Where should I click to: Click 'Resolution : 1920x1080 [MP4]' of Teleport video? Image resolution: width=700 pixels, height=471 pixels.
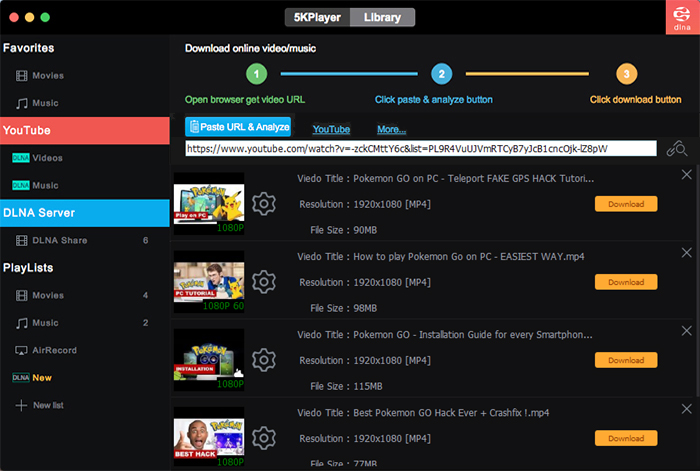365,204
